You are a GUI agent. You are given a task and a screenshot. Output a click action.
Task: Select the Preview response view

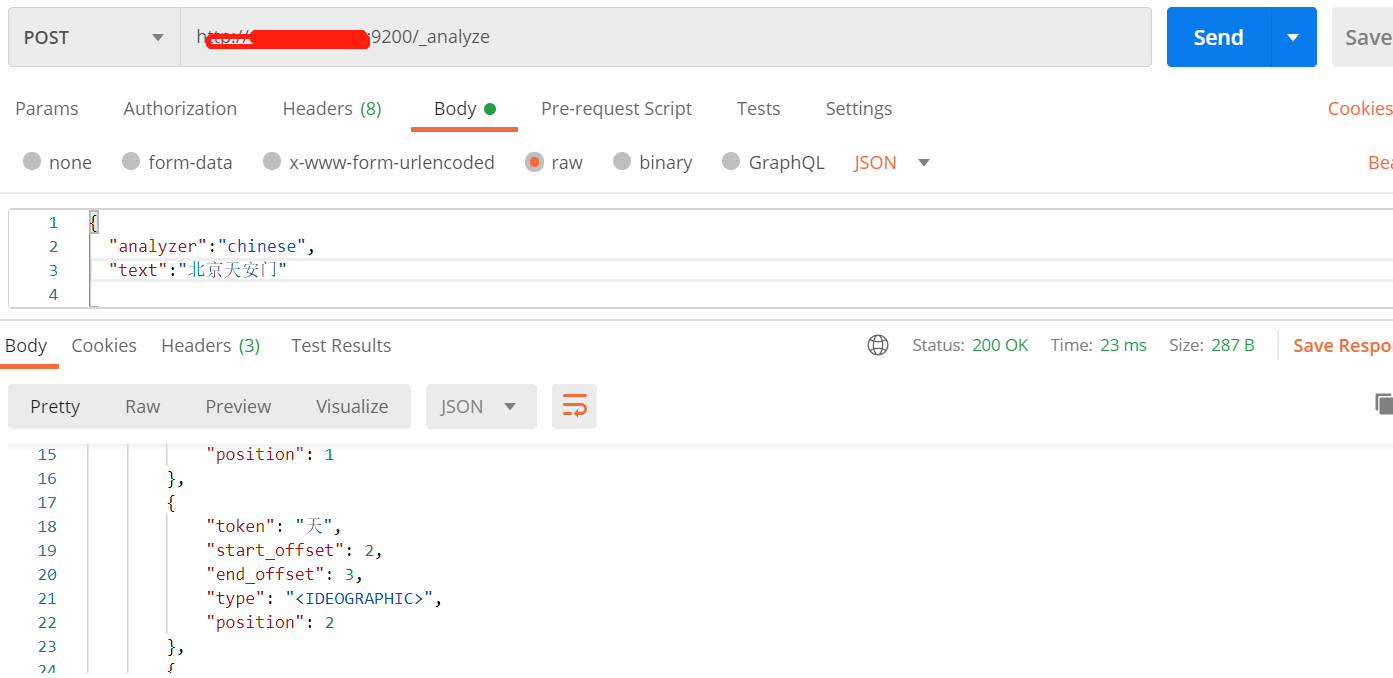pos(238,406)
